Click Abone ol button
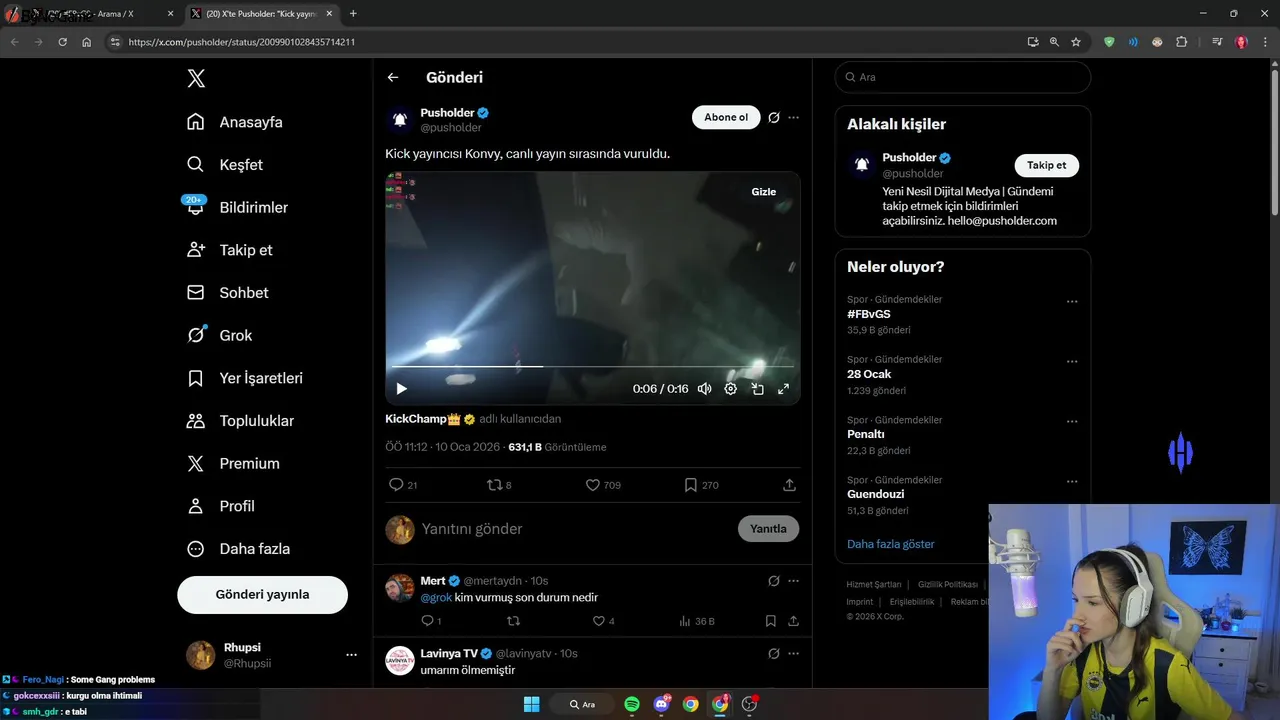 [726, 117]
